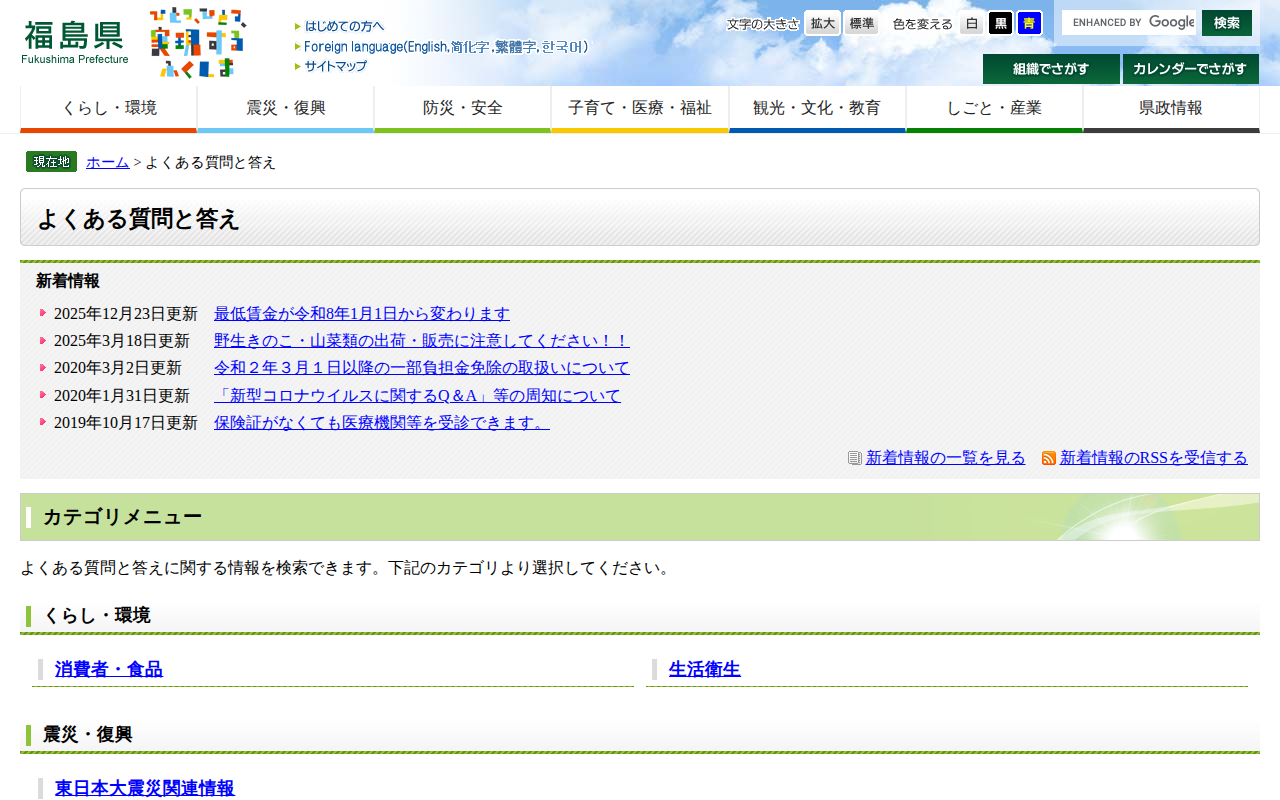Click 新着情報のRSSを受信する link
Image resolution: width=1280 pixels, height=800 pixels.
coord(1154,458)
